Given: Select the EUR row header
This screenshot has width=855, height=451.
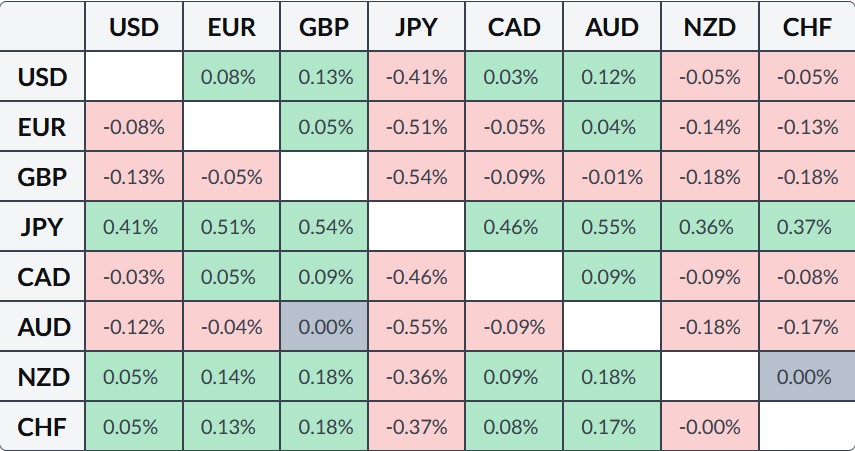Looking at the screenshot, I should pyautogui.click(x=42, y=127).
